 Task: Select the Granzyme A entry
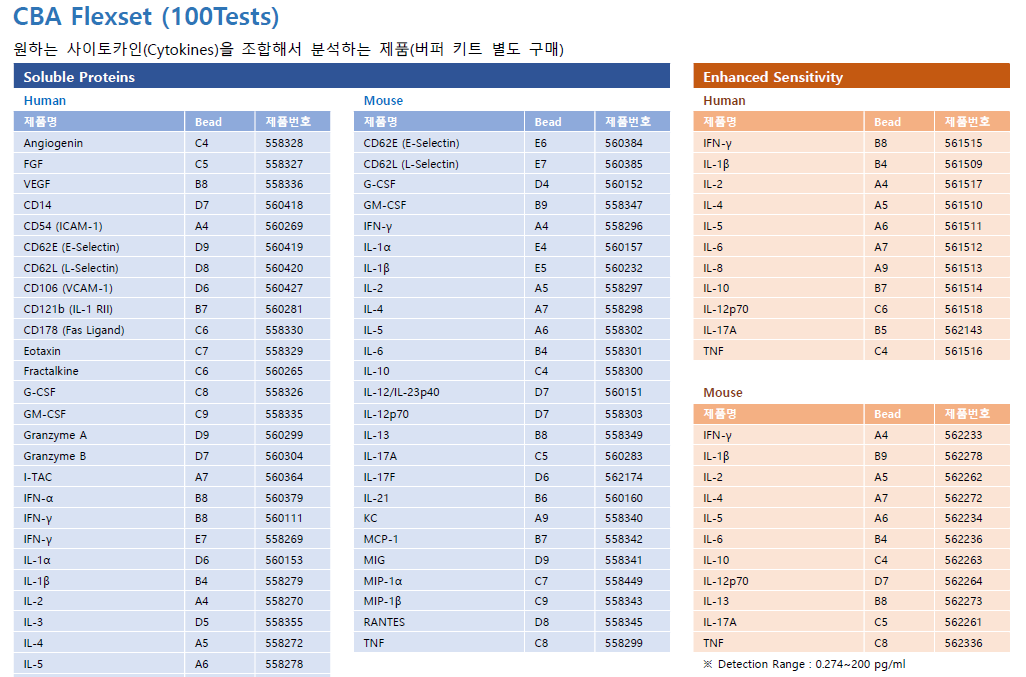tap(55, 435)
